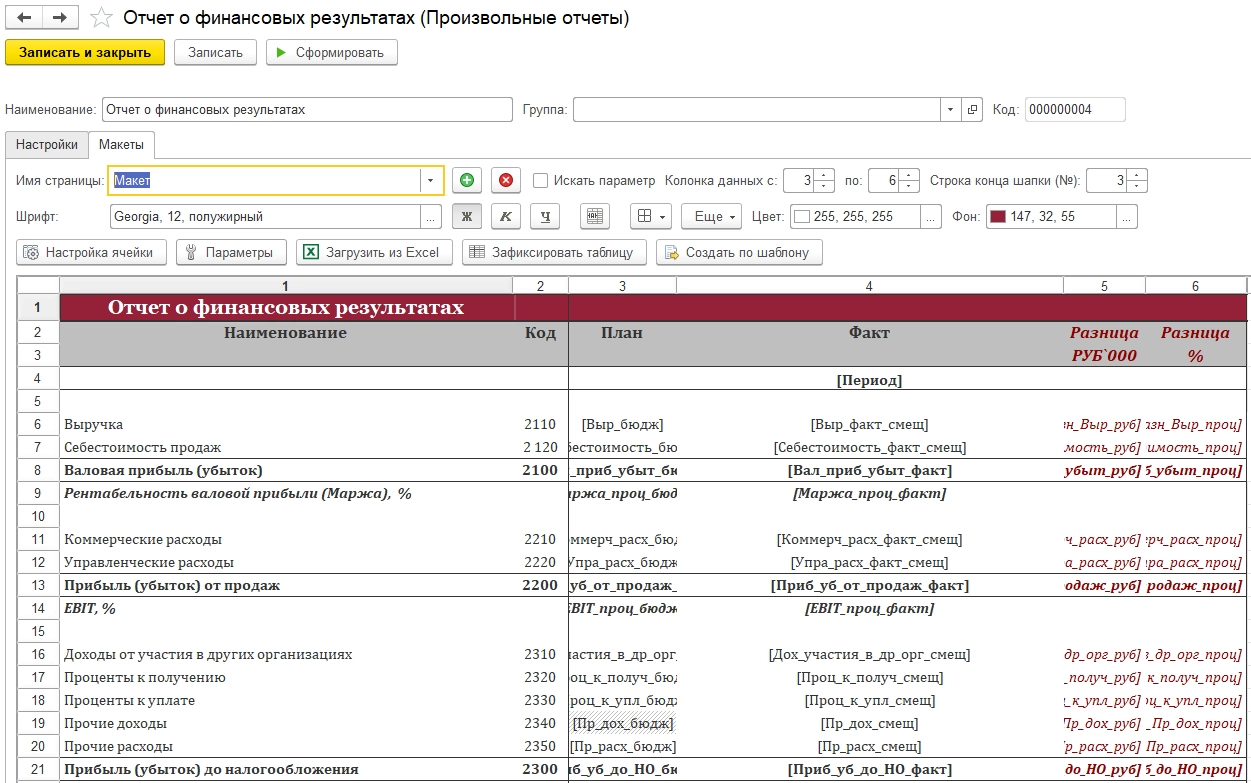Viewport: 1251px width, 783px height.
Task: Select the Макеты tab
Action: pos(121,145)
